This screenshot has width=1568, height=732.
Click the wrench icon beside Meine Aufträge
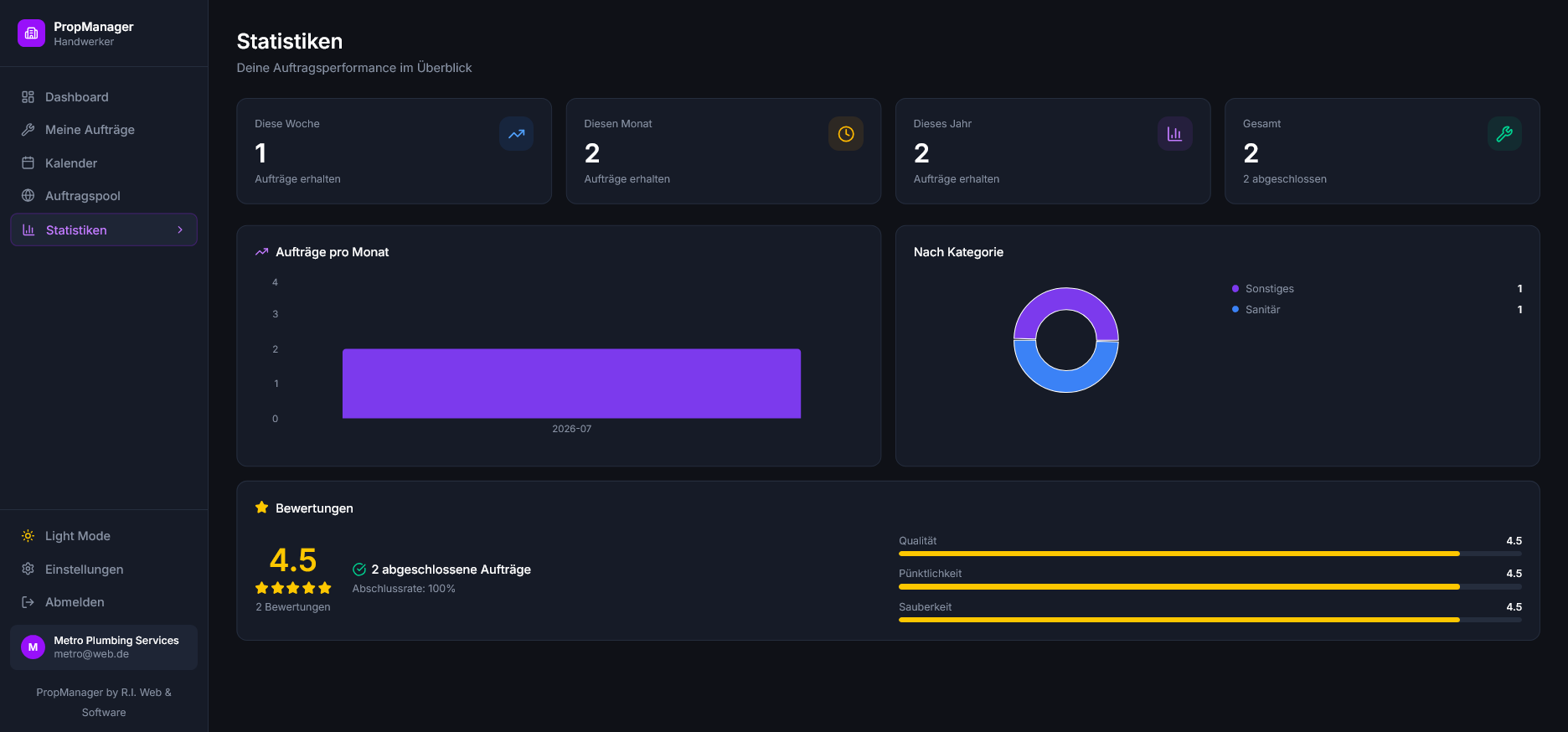28,130
